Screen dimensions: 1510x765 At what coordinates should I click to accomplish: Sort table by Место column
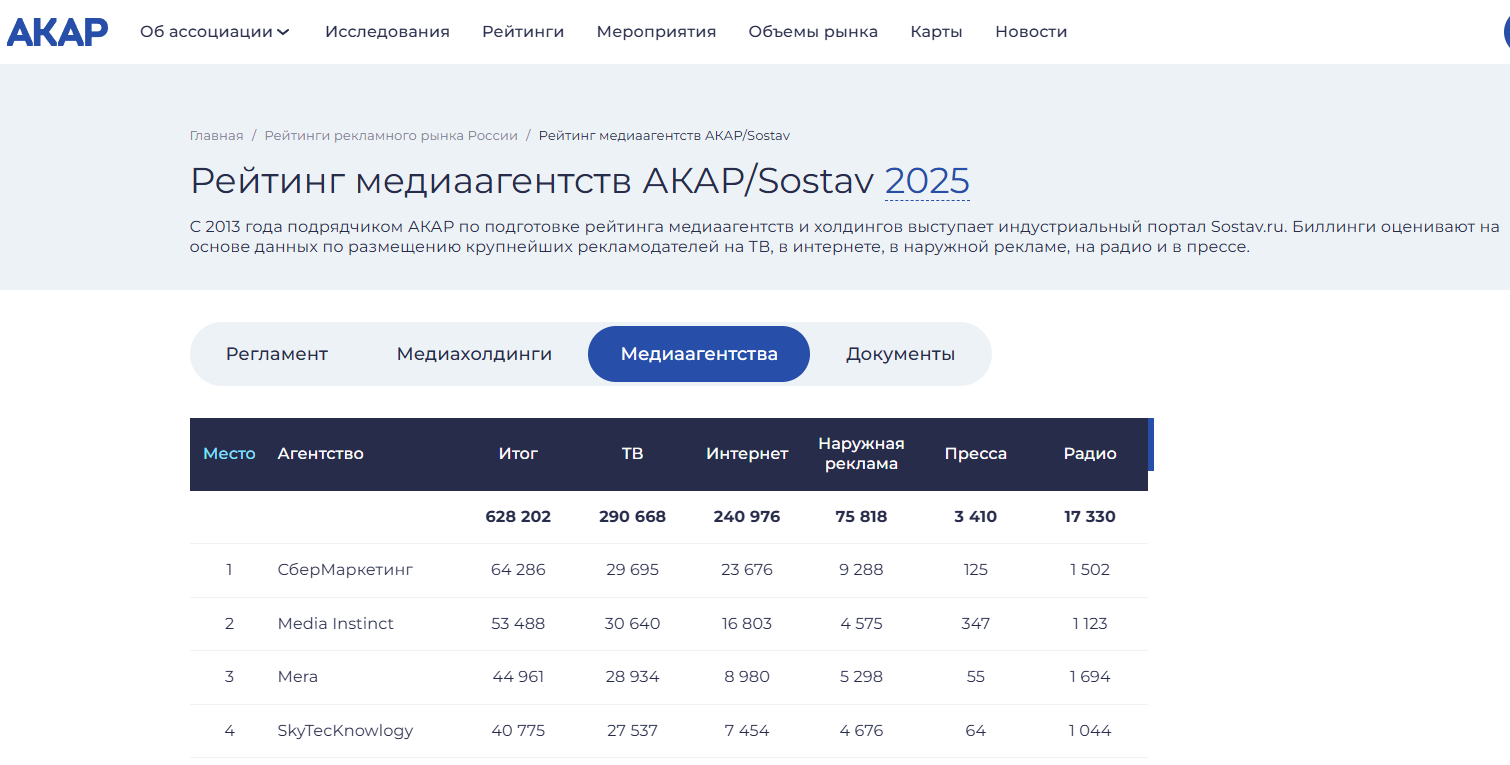click(229, 454)
